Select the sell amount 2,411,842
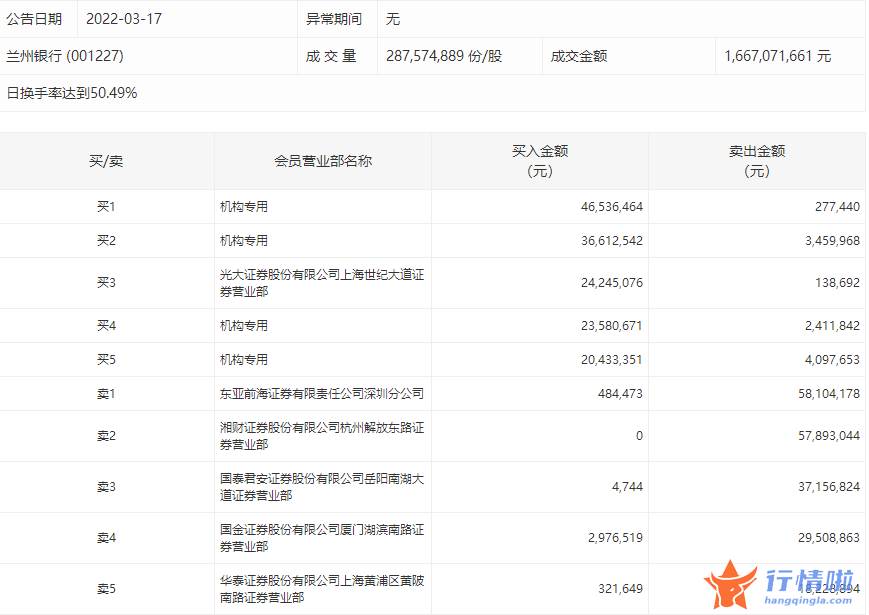The height and width of the screenshot is (615, 869). point(832,325)
